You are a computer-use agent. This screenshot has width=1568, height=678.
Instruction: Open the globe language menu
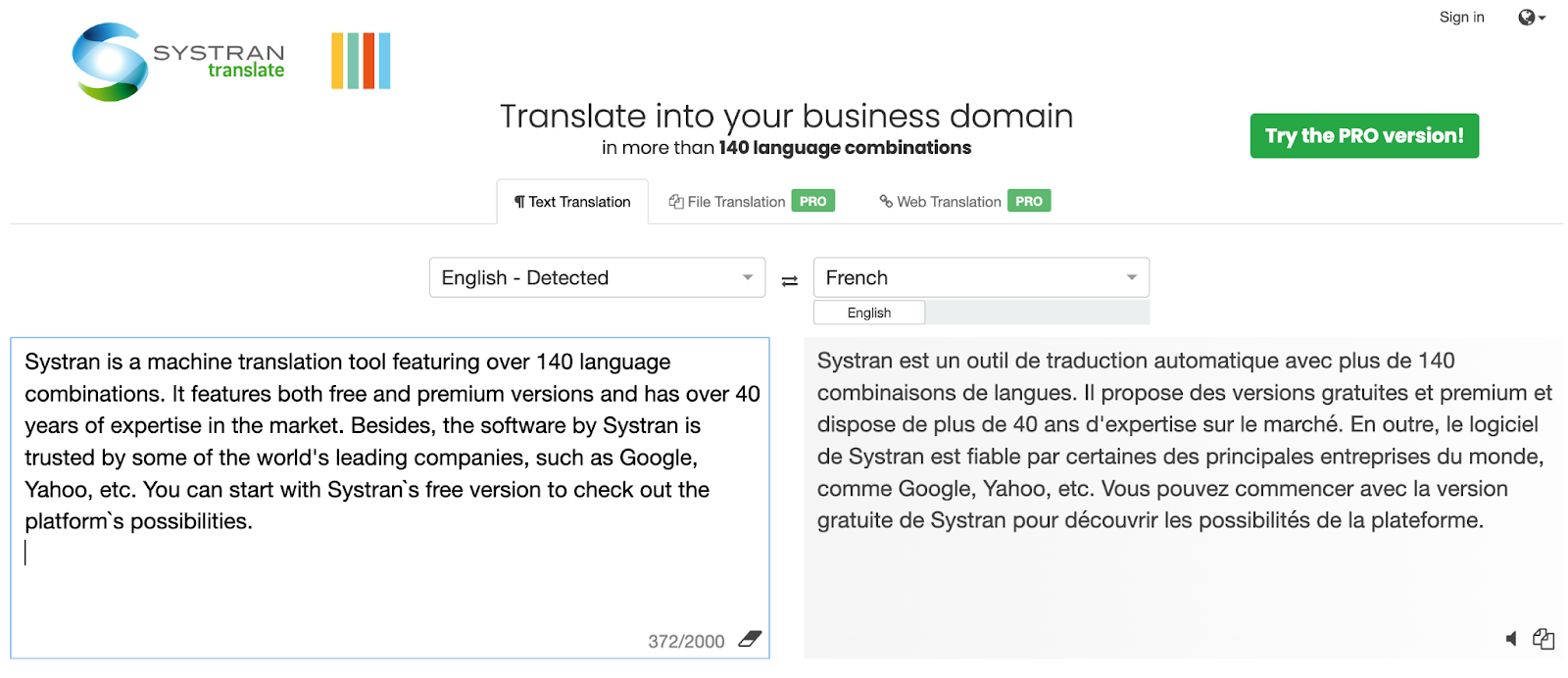pos(1531,18)
